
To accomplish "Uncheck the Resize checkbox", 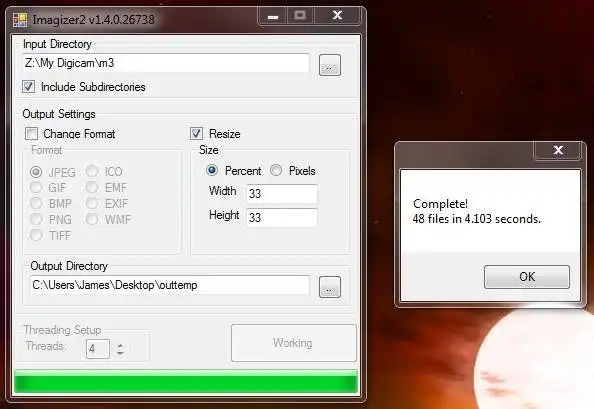I will click(x=196, y=134).
